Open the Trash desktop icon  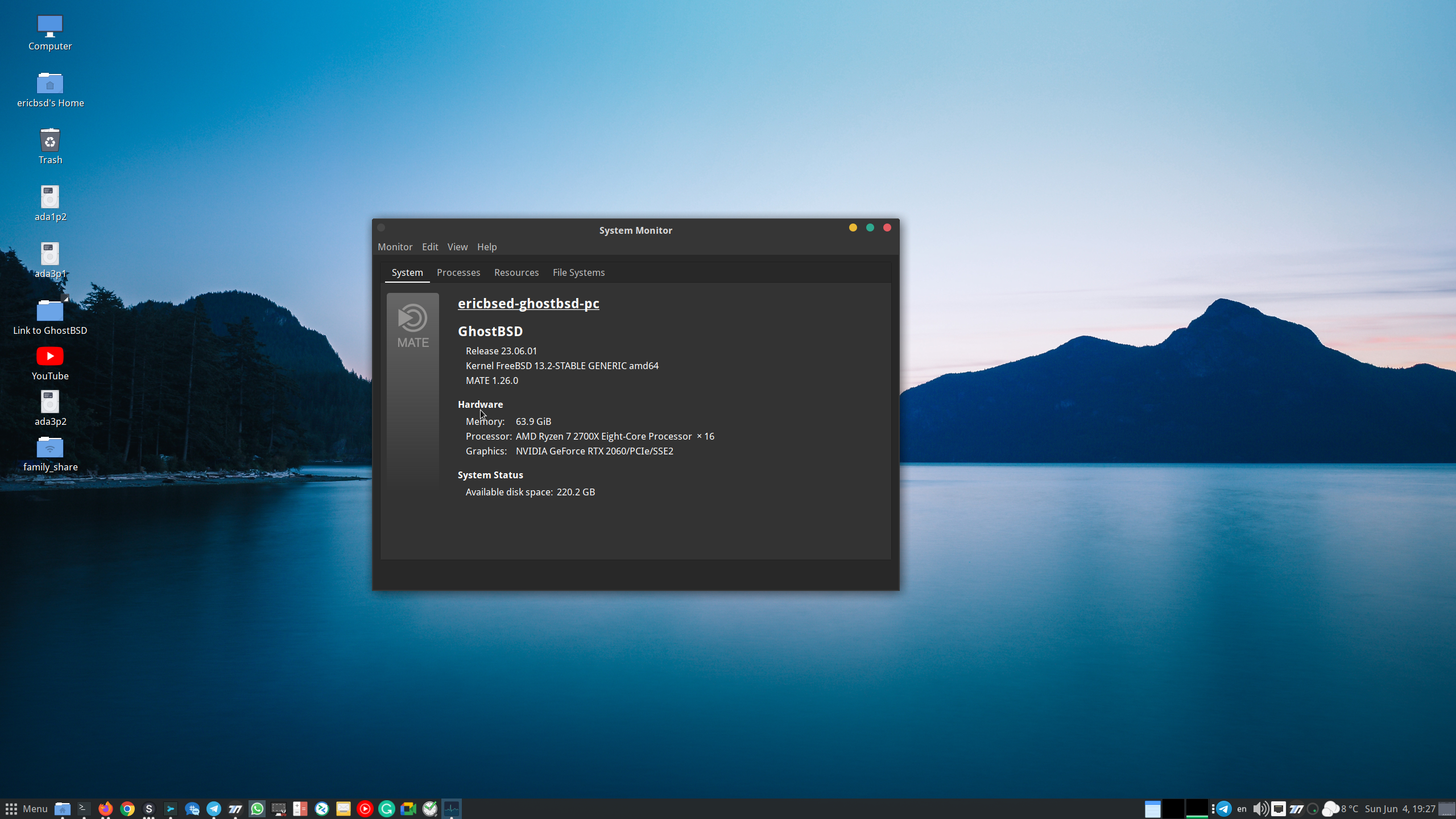coord(50,146)
